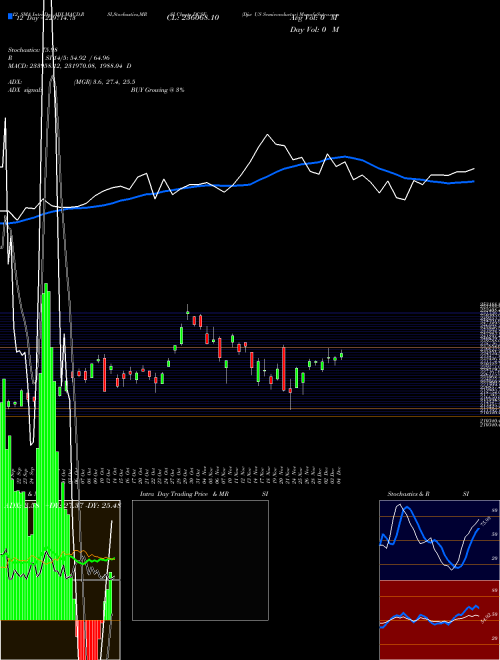Click the 'MACD:' values line
The height and width of the screenshot is (660, 500).
(69, 66)
